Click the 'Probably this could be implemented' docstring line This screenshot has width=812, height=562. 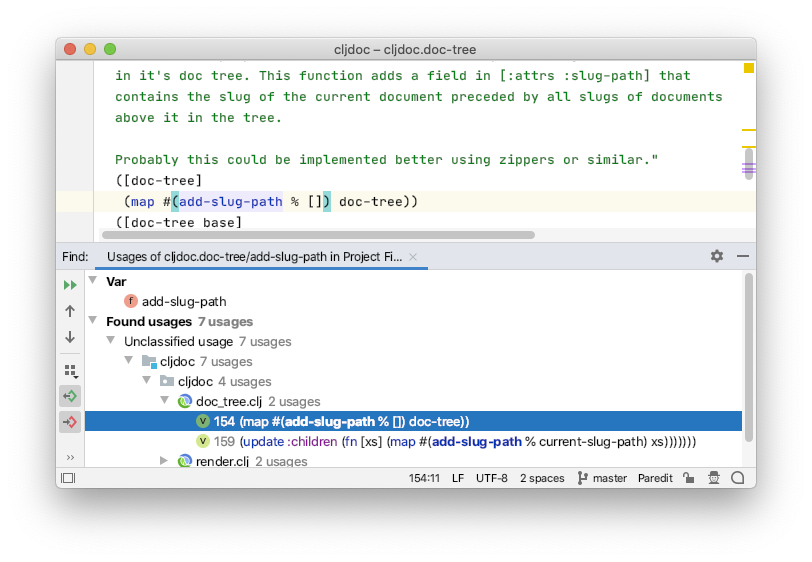[386, 160]
